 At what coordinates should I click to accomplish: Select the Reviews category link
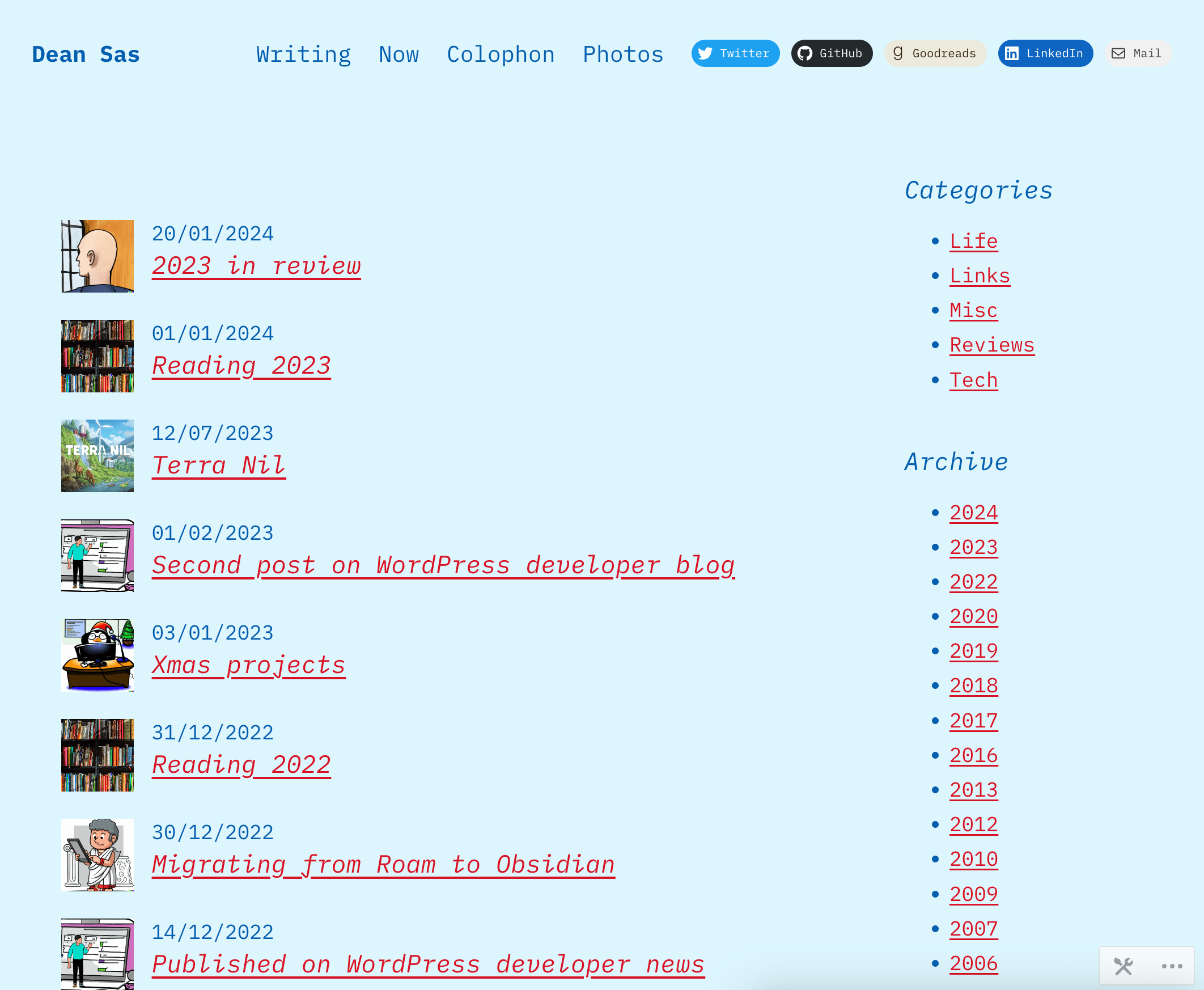coord(991,345)
